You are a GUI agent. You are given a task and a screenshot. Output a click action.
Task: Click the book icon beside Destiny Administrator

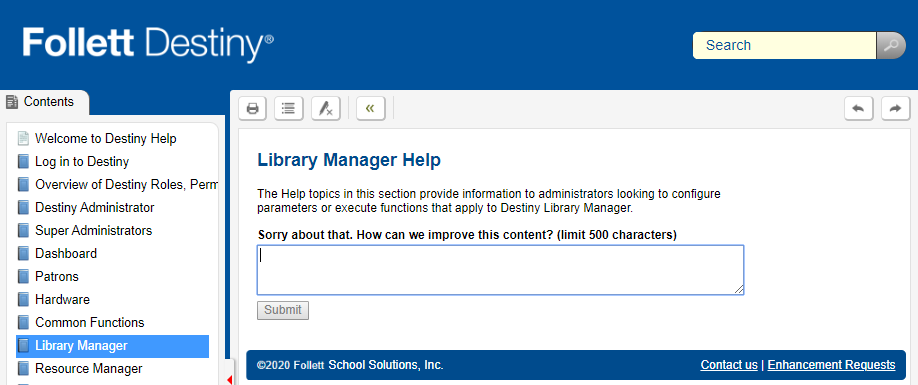pyautogui.click(x=23, y=208)
